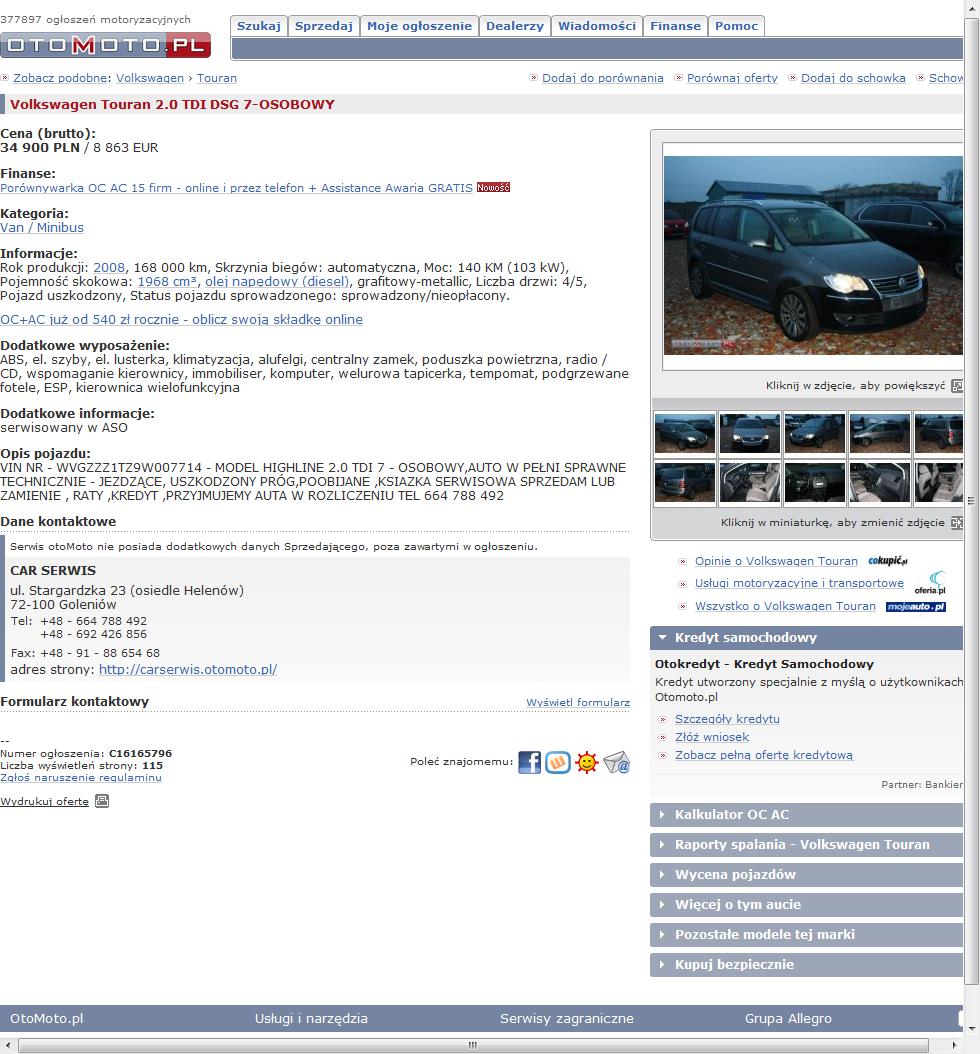980x1054 pixels.
Task: Open the Pomoc tab
Action: (x=737, y=26)
